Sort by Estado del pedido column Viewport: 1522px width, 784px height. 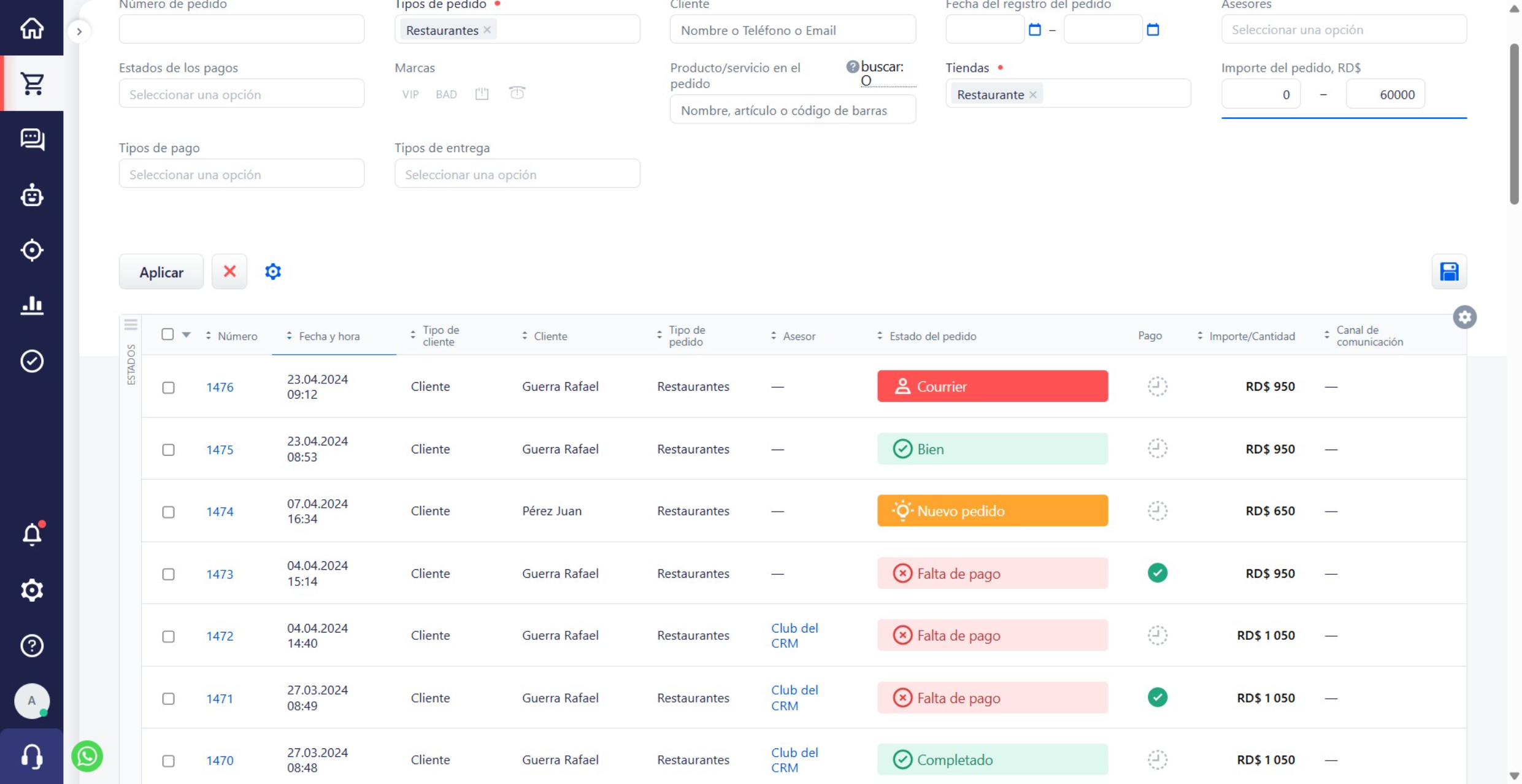[x=932, y=336]
